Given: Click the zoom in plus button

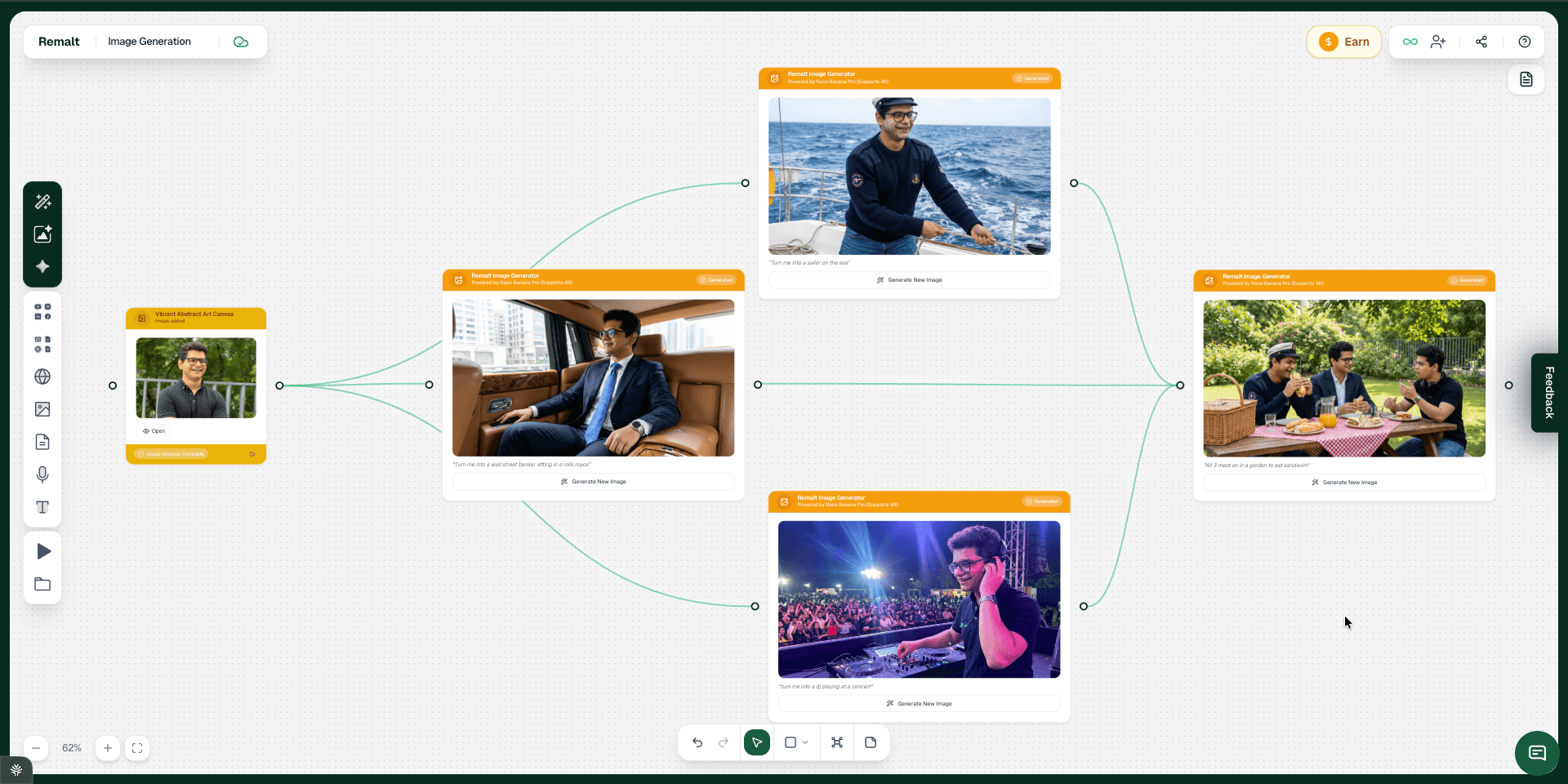Looking at the screenshot, I should coord(108,748).
